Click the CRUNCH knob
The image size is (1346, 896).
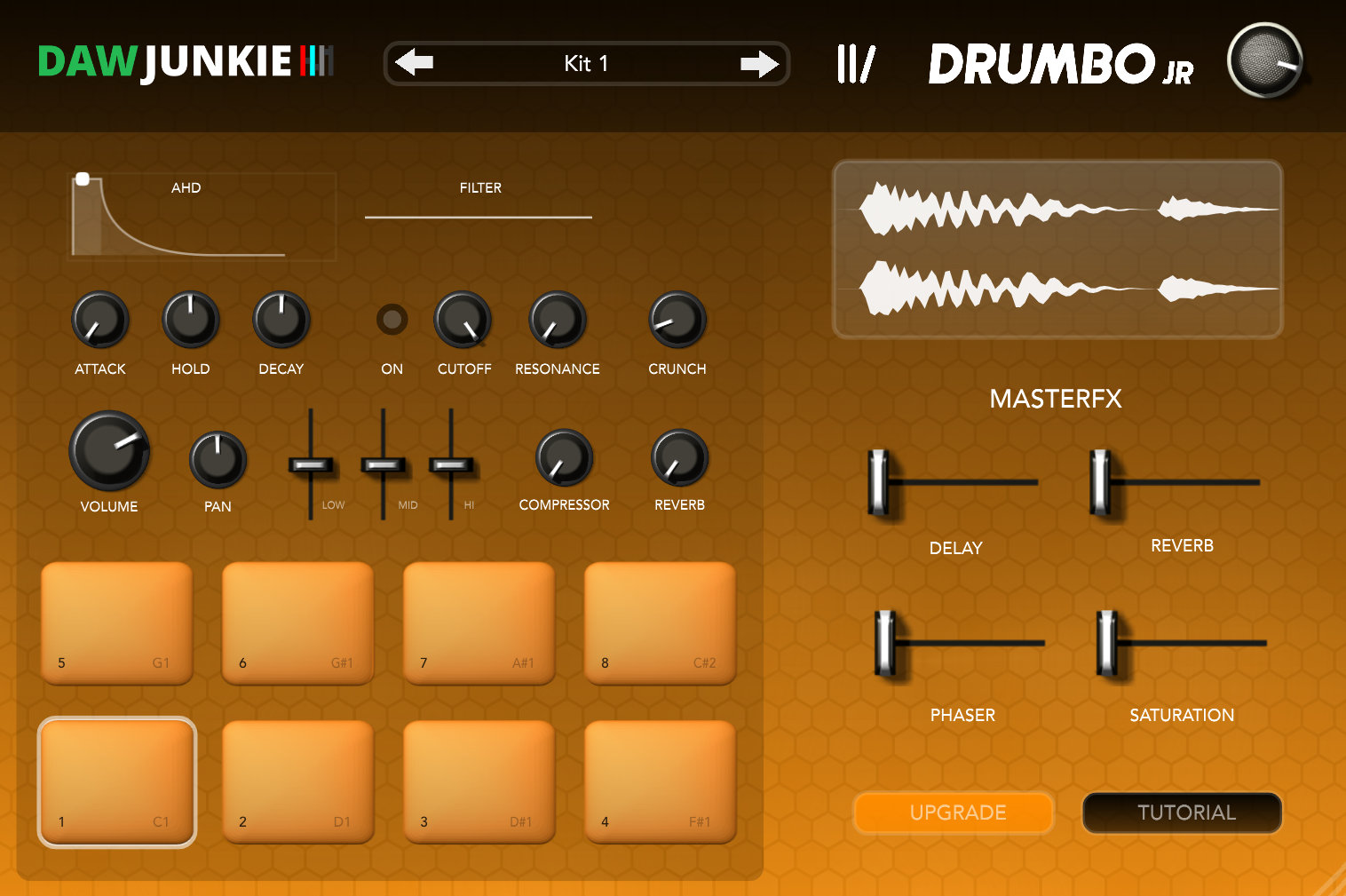tap(677, 320)
